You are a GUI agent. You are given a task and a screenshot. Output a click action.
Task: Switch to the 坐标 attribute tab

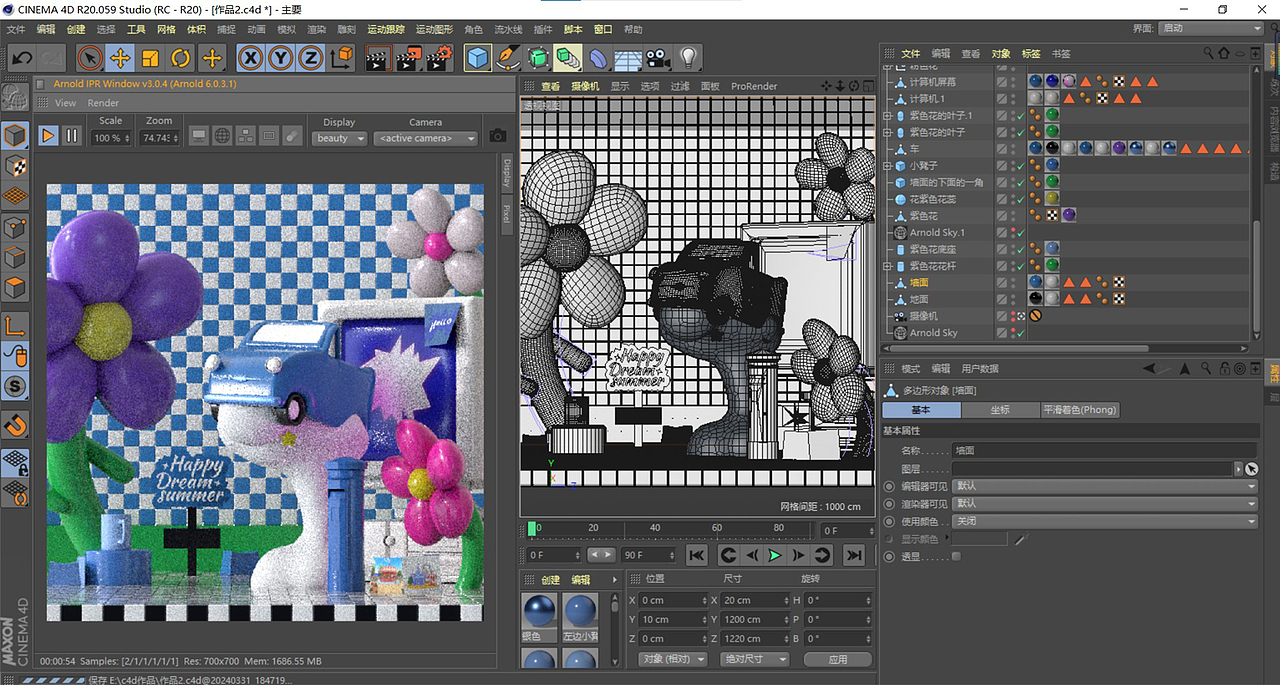pyautogui.click(x=1000, y=410)
